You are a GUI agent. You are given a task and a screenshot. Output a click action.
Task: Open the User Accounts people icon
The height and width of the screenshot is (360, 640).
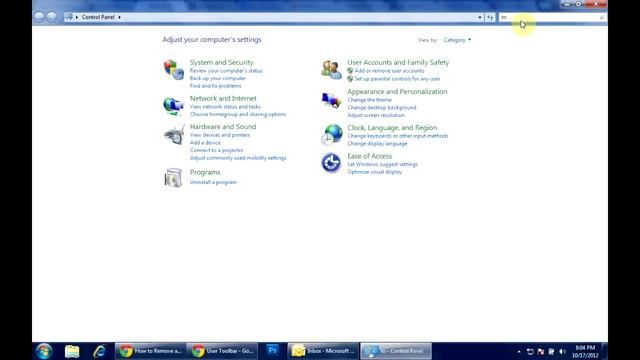[x=331, y=70]
